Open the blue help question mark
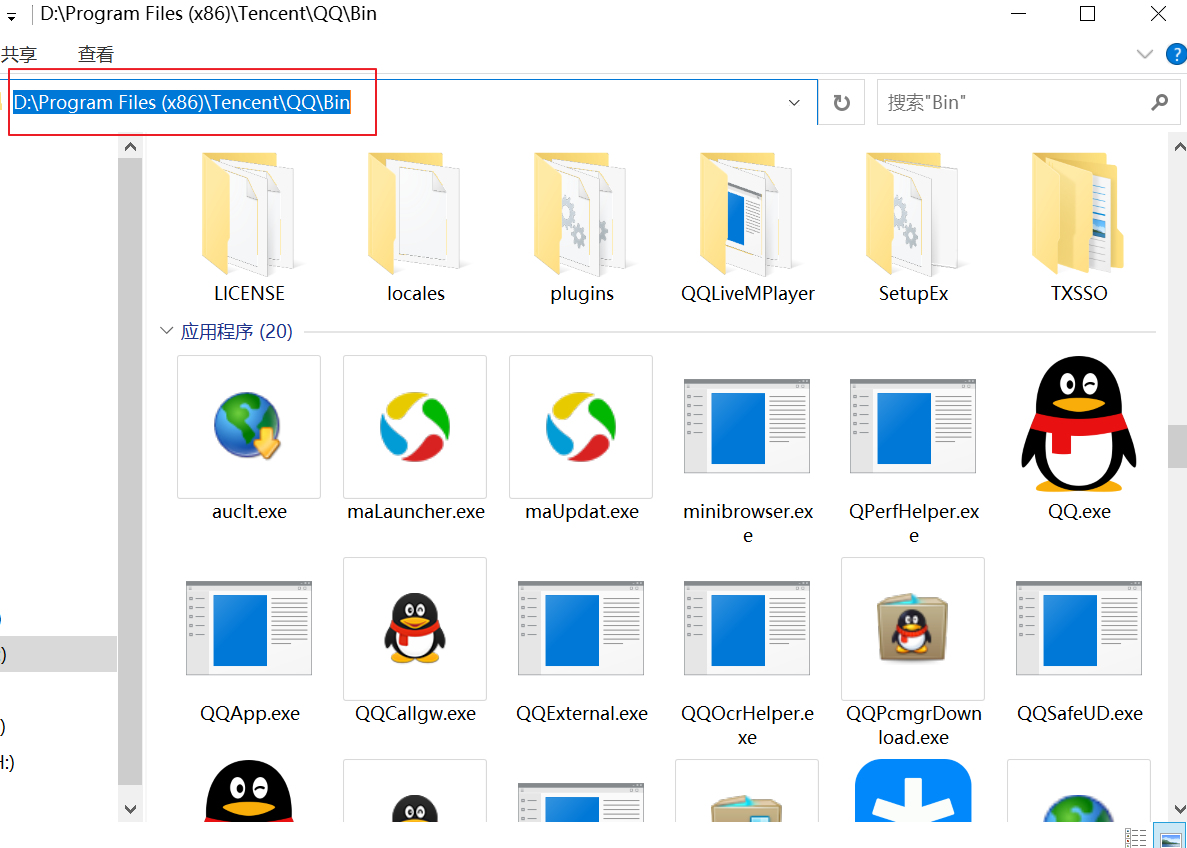This screenshot has height=848, width=1187. click(x=1176, y=54)
